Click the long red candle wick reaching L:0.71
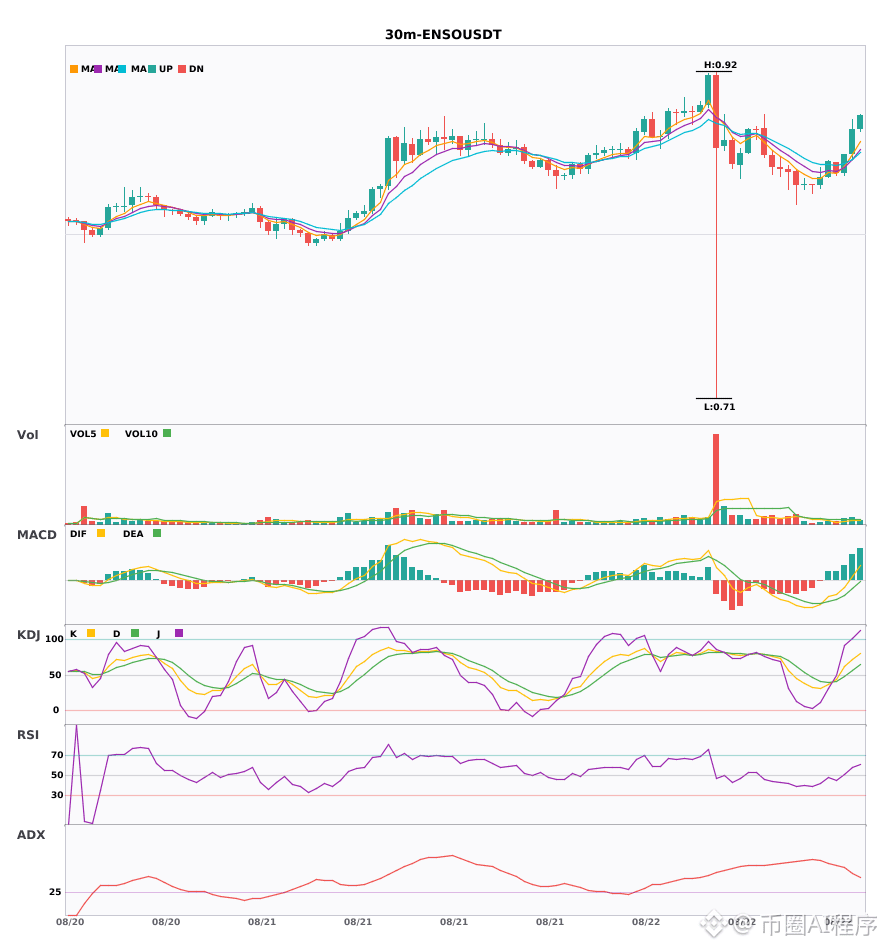Viewport: 885px width, 950px height. click(x=717, y=273)
